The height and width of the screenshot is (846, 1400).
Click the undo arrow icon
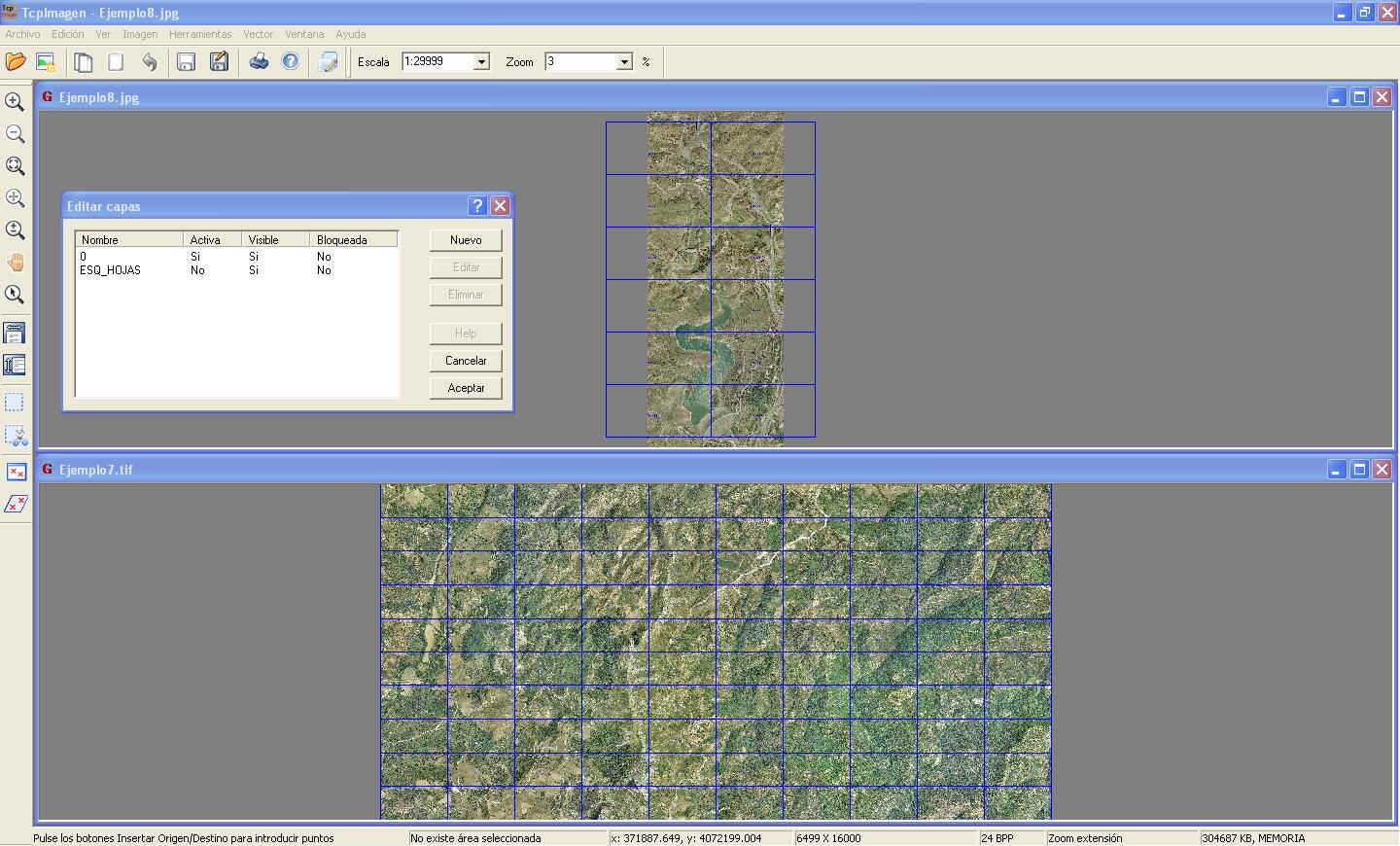coord(149,61)
